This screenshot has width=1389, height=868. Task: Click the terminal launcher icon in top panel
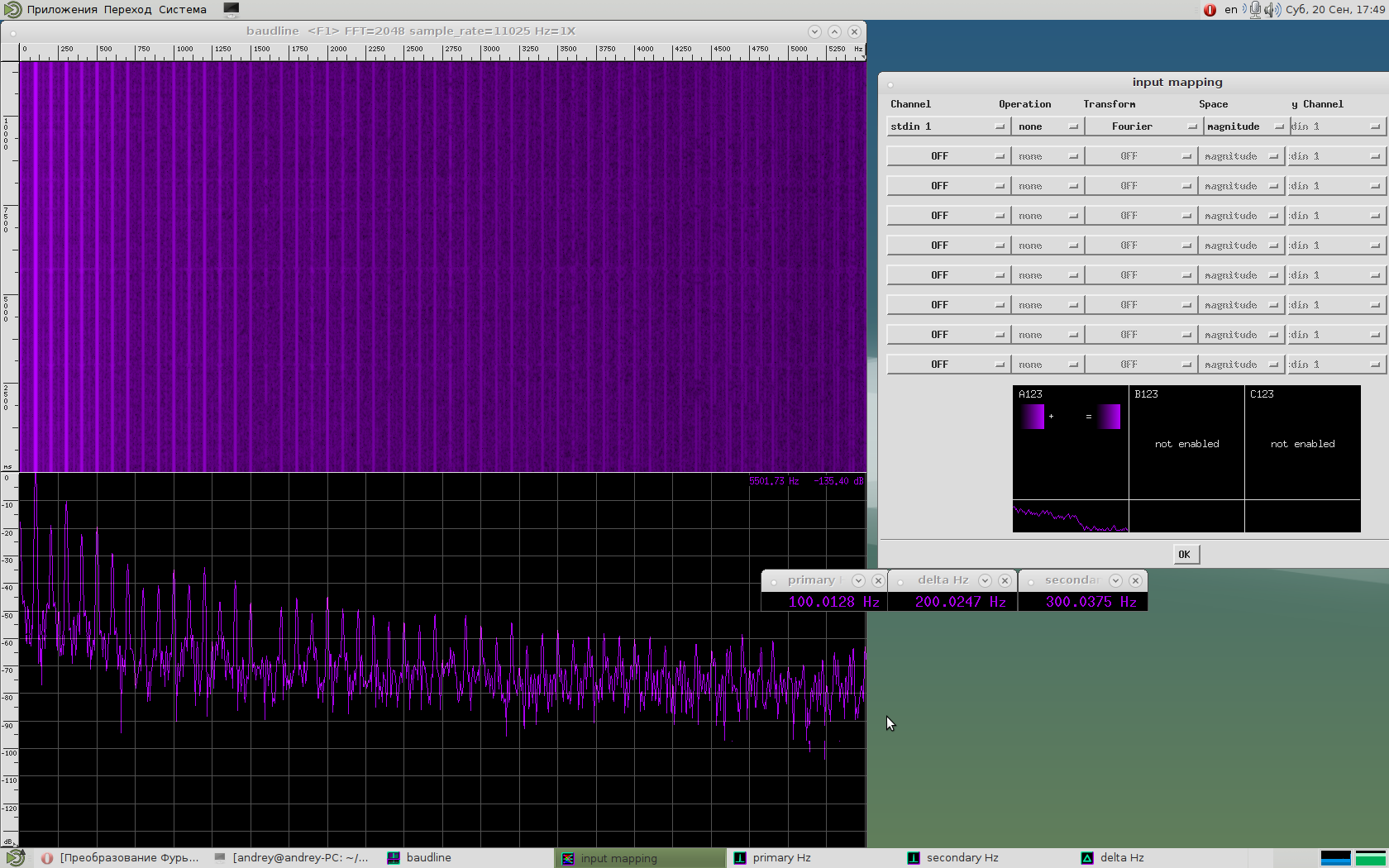pyautogui.click(x=231, y=9)
